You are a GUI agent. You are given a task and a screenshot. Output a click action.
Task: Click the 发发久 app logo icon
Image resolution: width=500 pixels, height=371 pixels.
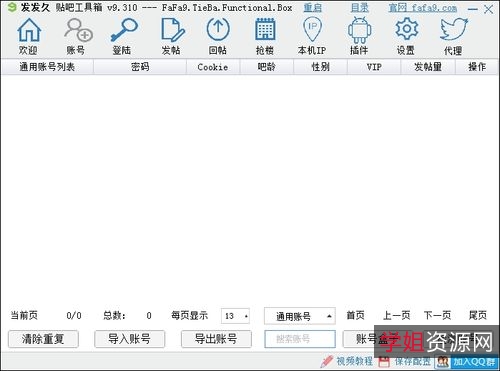[x=12, y=7]
